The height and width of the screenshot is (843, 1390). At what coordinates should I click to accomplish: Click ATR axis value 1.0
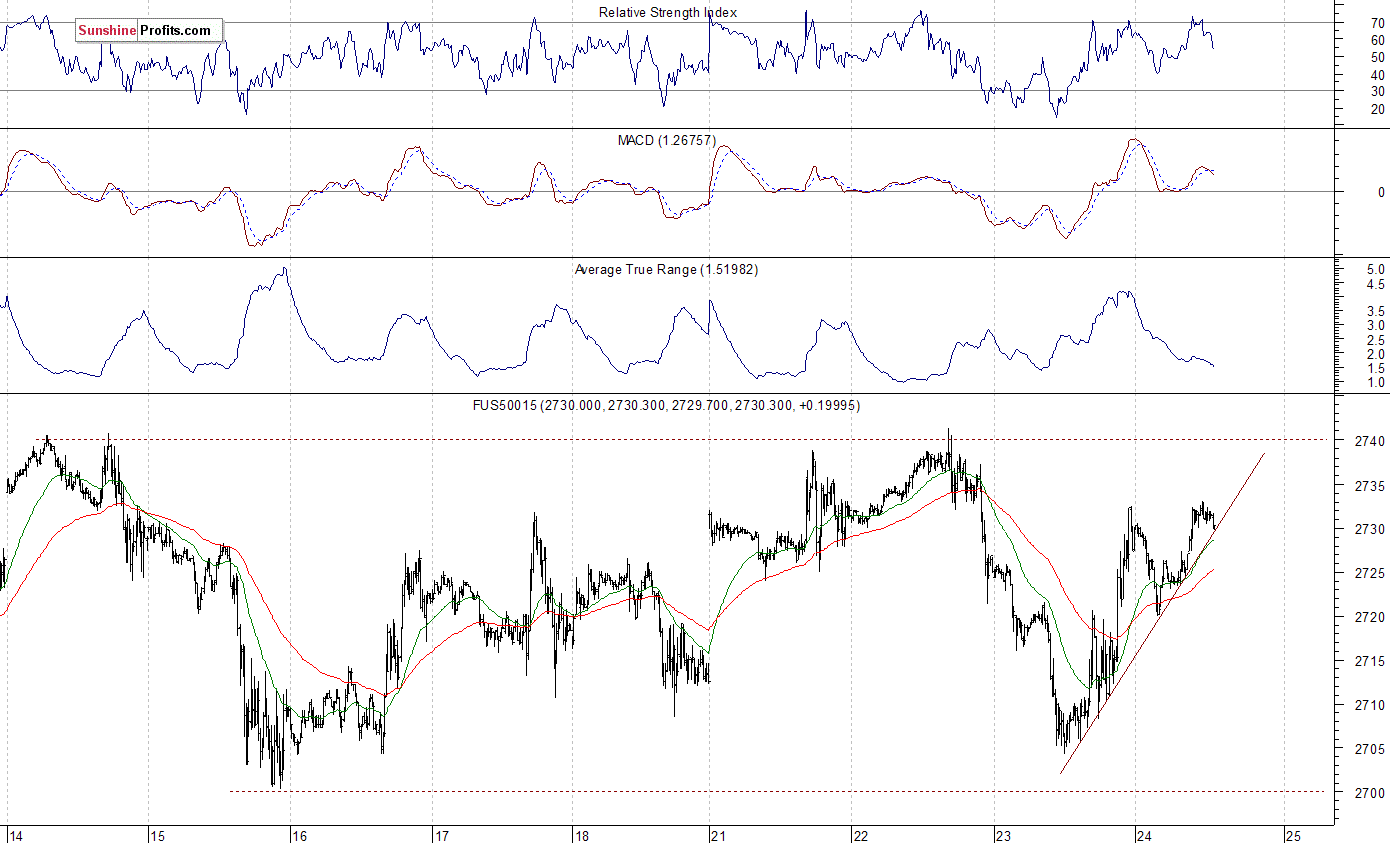(1375, 383)
